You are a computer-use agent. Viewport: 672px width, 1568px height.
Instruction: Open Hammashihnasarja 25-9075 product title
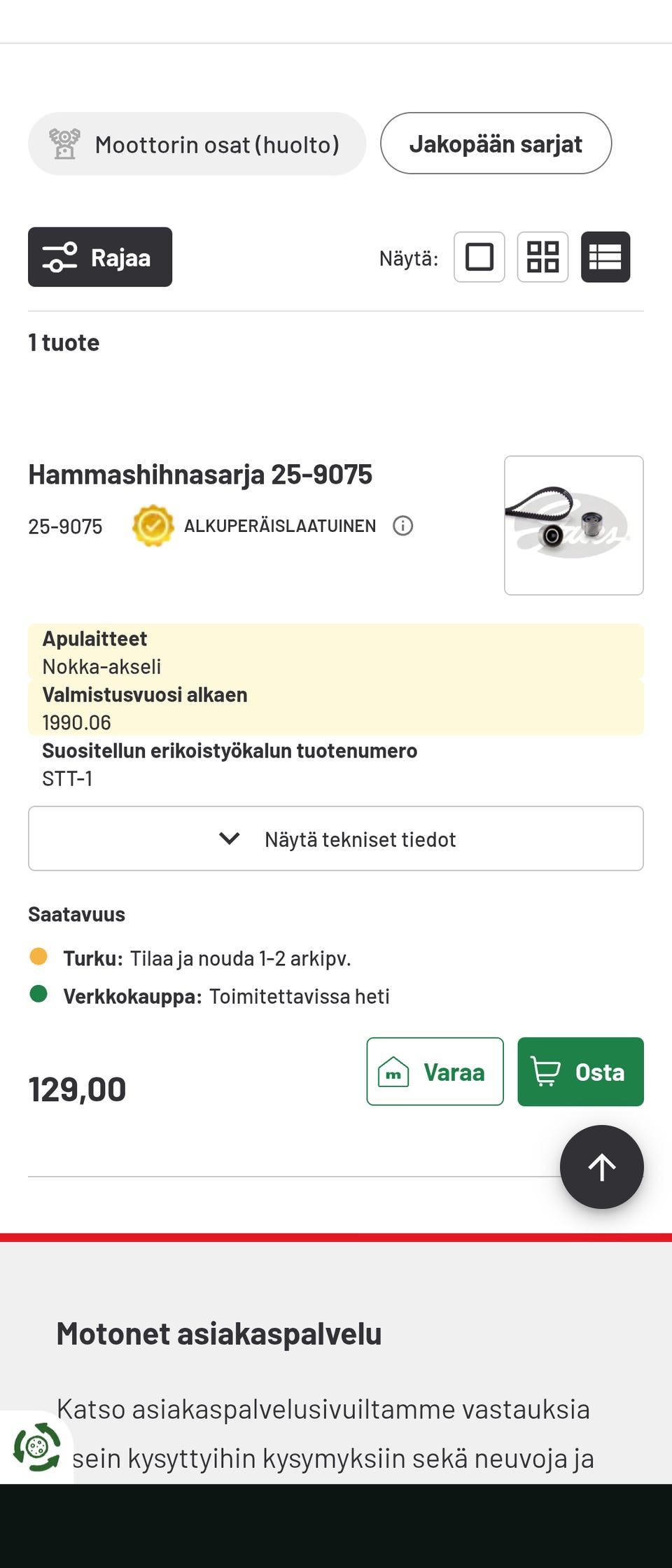pos(200,475)
